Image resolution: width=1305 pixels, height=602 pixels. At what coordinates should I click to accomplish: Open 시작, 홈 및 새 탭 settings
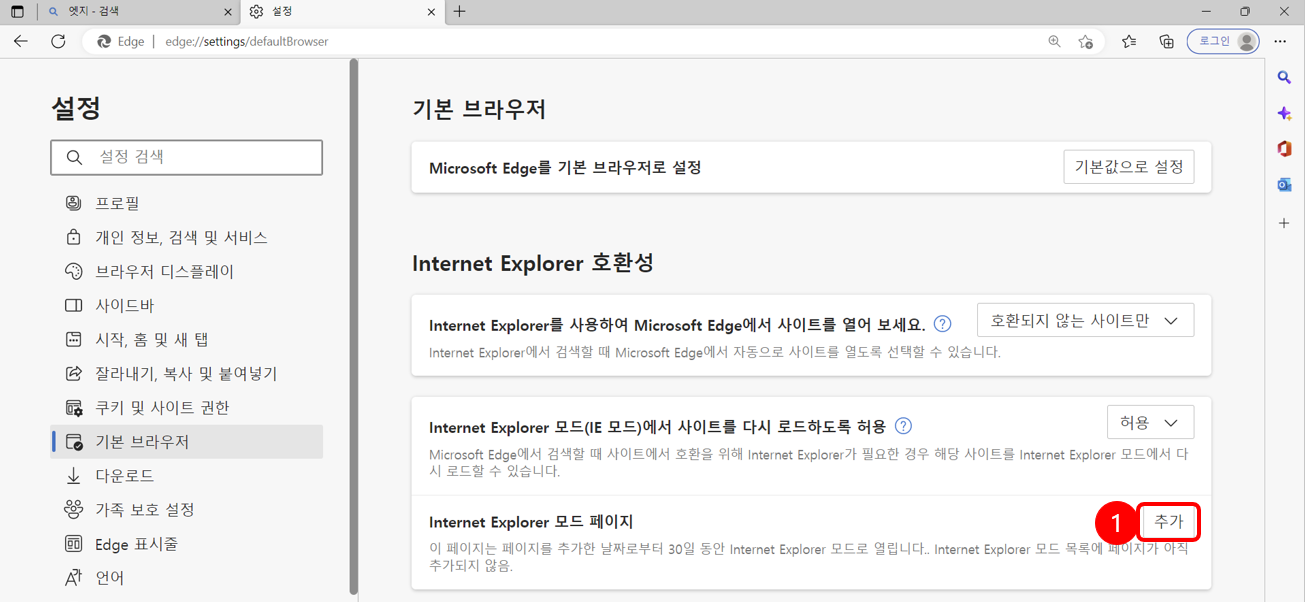coord(187,339)
